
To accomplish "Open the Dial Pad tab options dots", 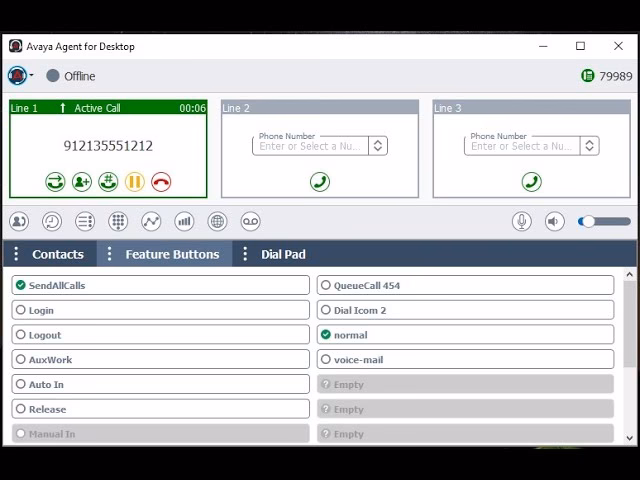I will pyautogui.click(x=245, y=254).
